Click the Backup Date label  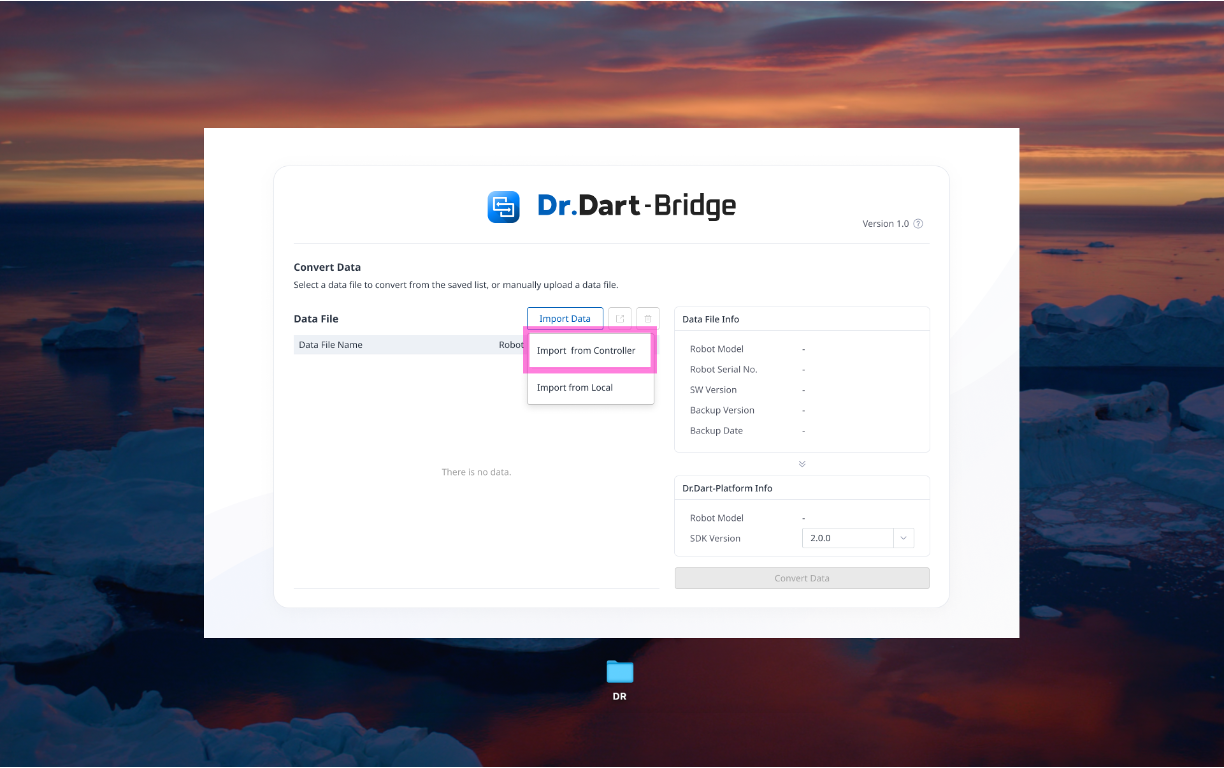[716, 431]
